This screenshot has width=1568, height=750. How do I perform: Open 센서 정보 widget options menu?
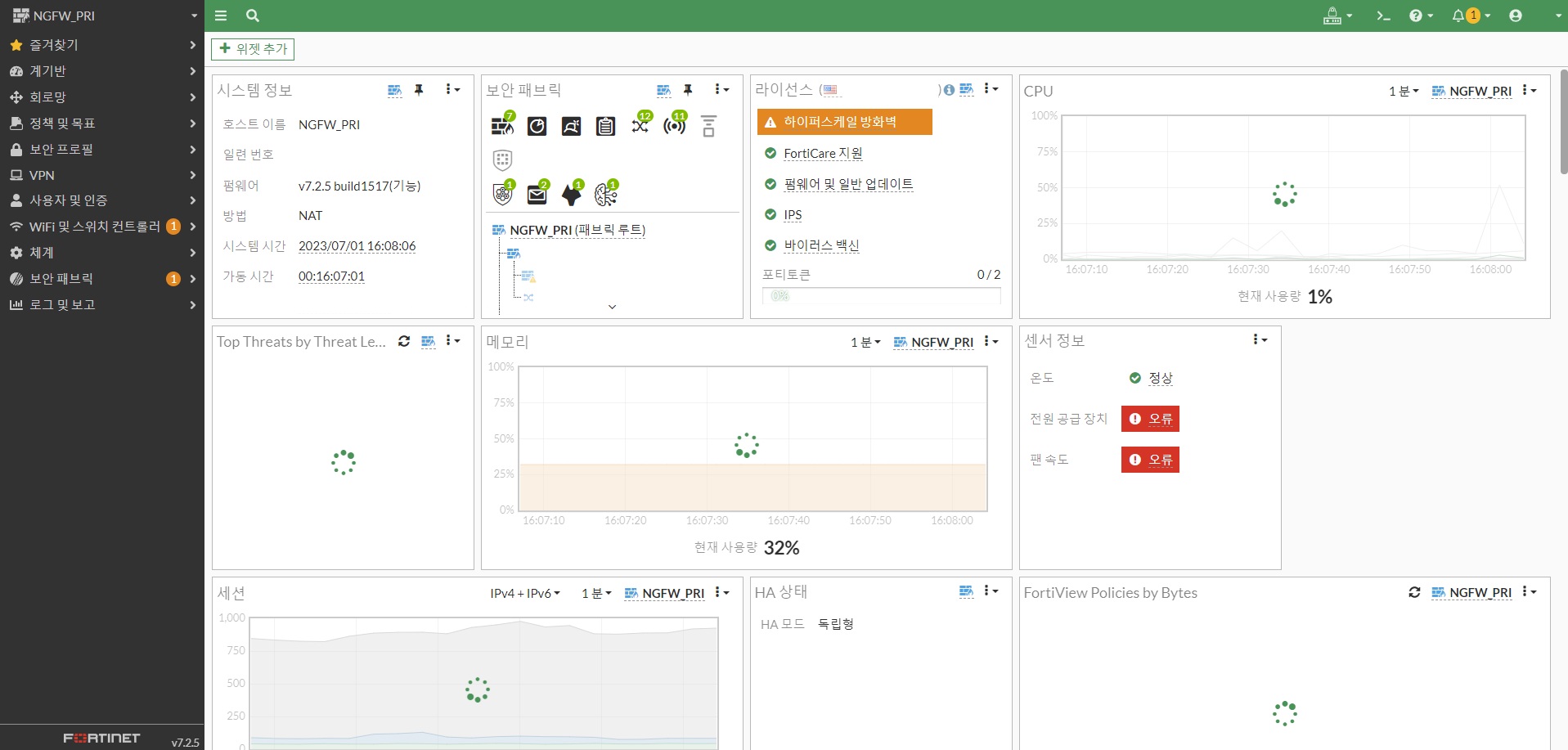coord(1260,339)
